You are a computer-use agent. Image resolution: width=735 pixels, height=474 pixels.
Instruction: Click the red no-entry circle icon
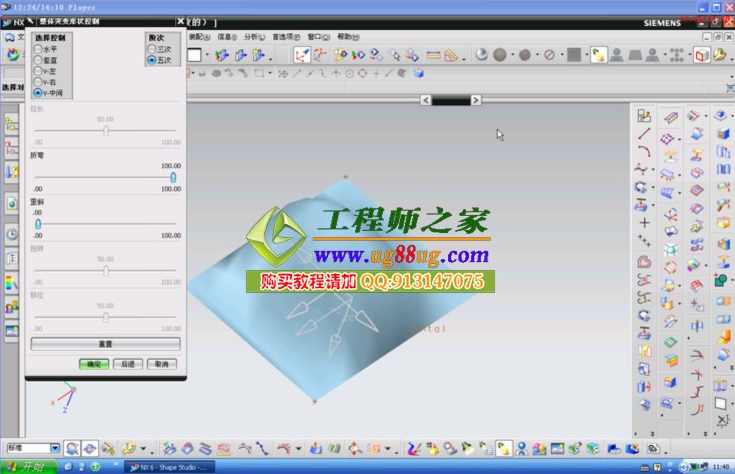coord(549,55)
